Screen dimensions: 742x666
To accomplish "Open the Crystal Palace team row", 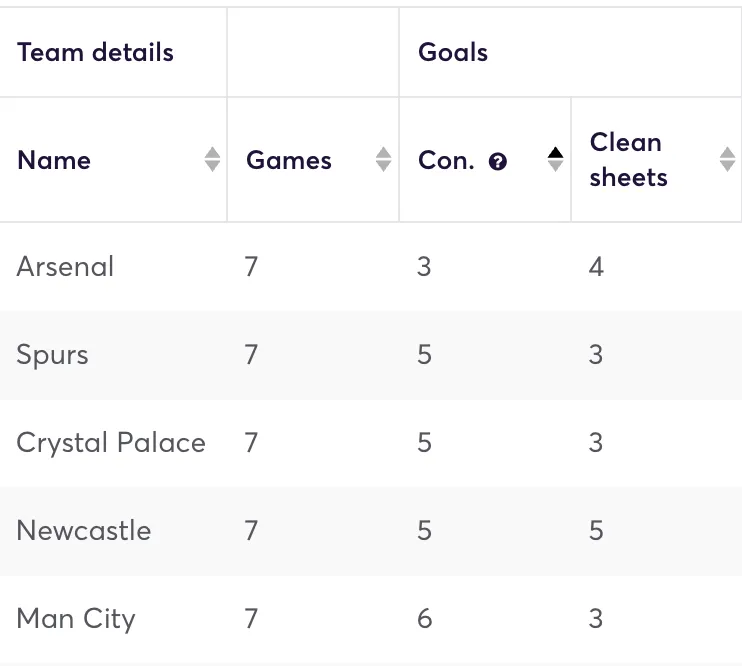I will coord(111,443).
